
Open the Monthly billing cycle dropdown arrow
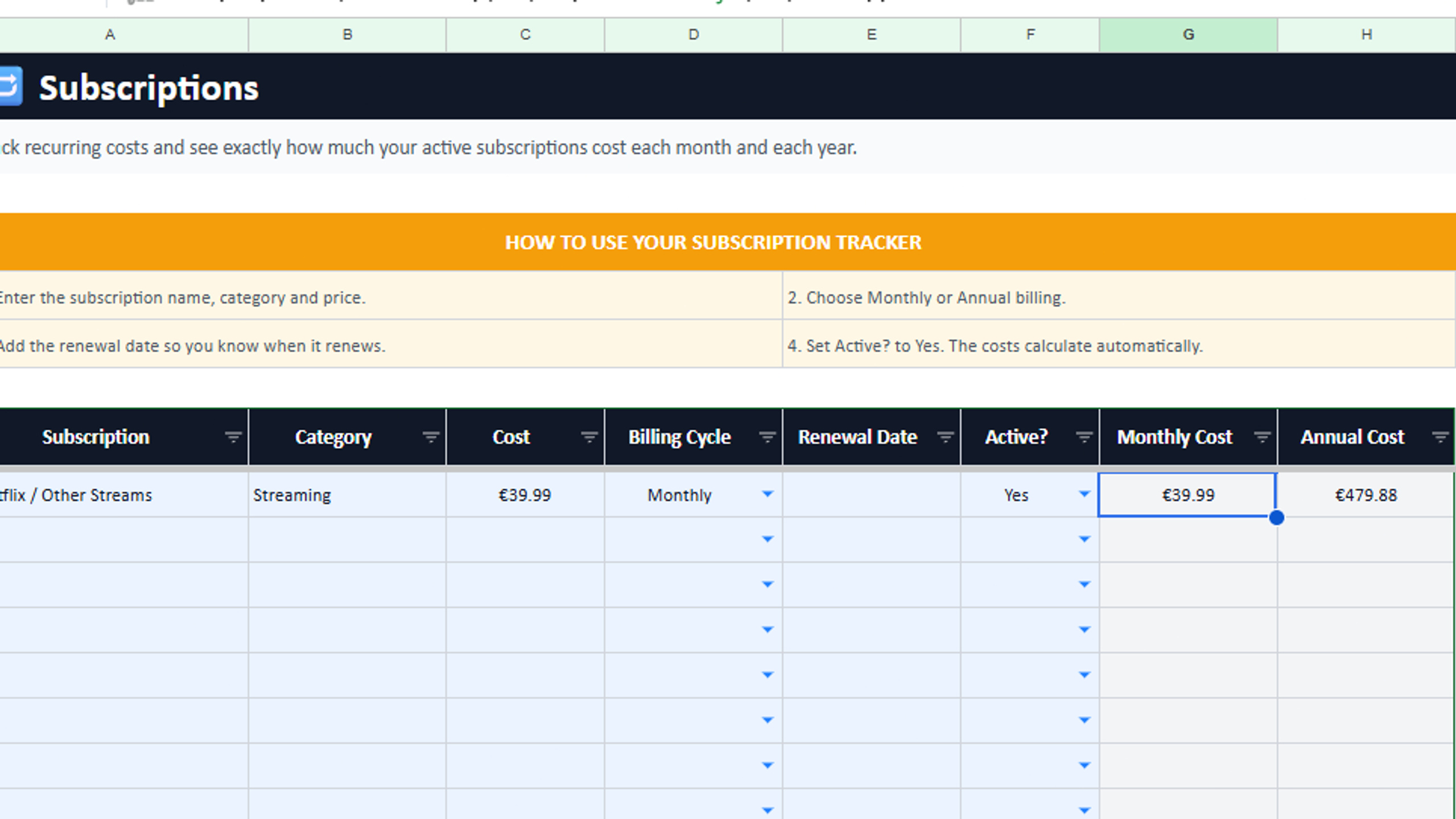tap(768, 494)
